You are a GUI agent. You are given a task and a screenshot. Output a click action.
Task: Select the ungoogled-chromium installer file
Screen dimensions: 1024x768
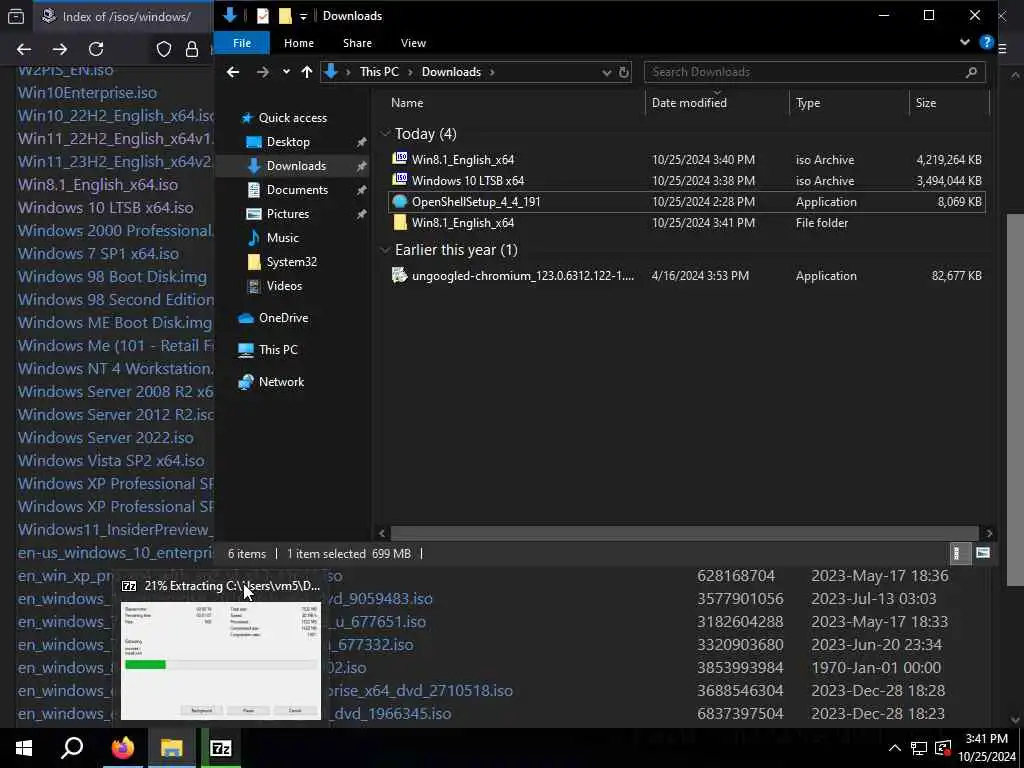point(686,276)
